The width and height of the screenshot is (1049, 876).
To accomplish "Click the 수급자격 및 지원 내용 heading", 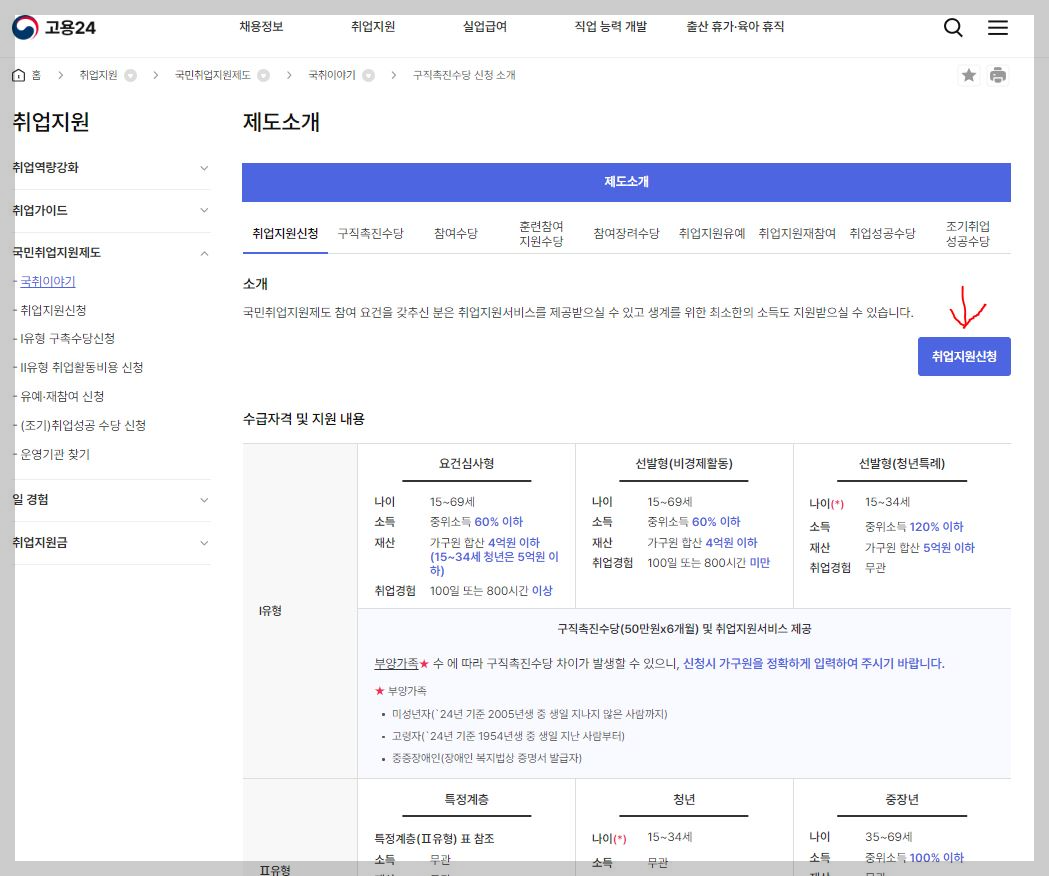I will point(304,419).
